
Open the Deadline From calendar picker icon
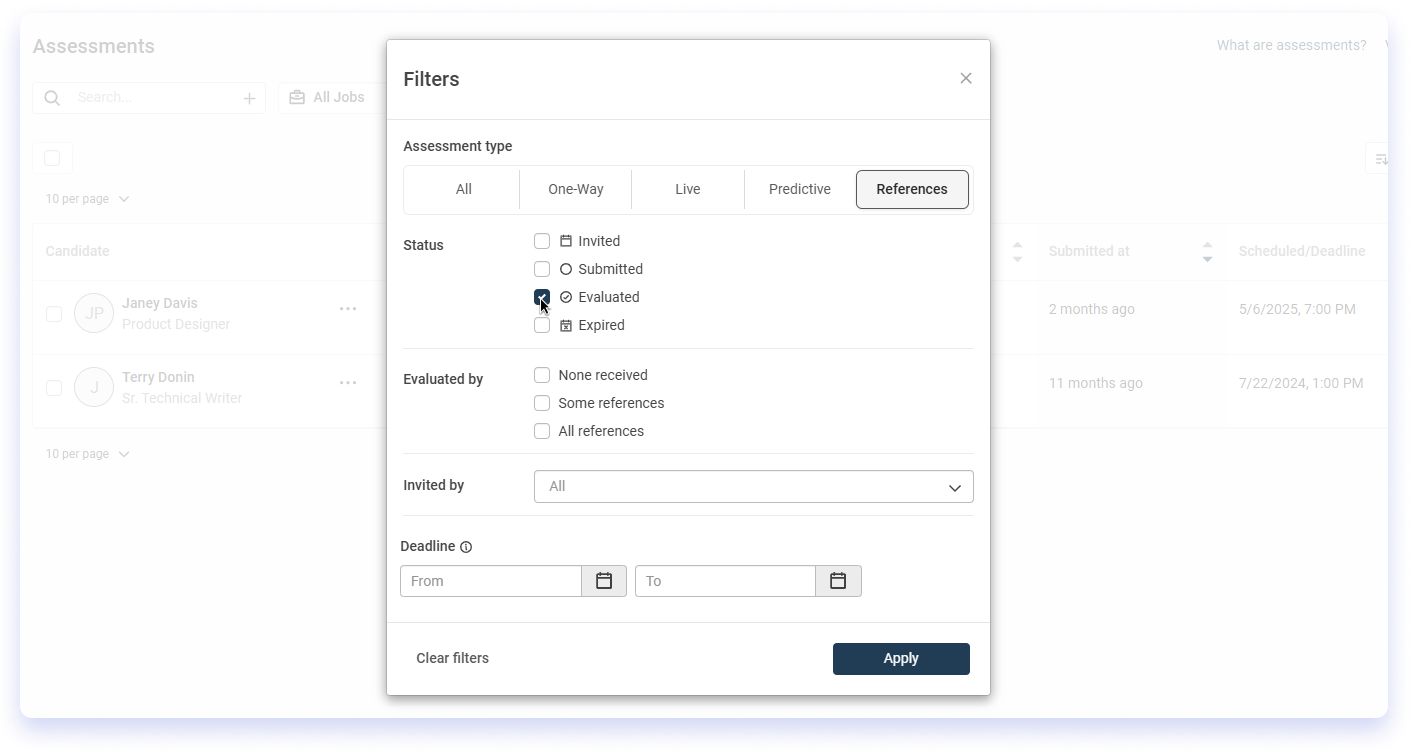click(x=604, y=581)
